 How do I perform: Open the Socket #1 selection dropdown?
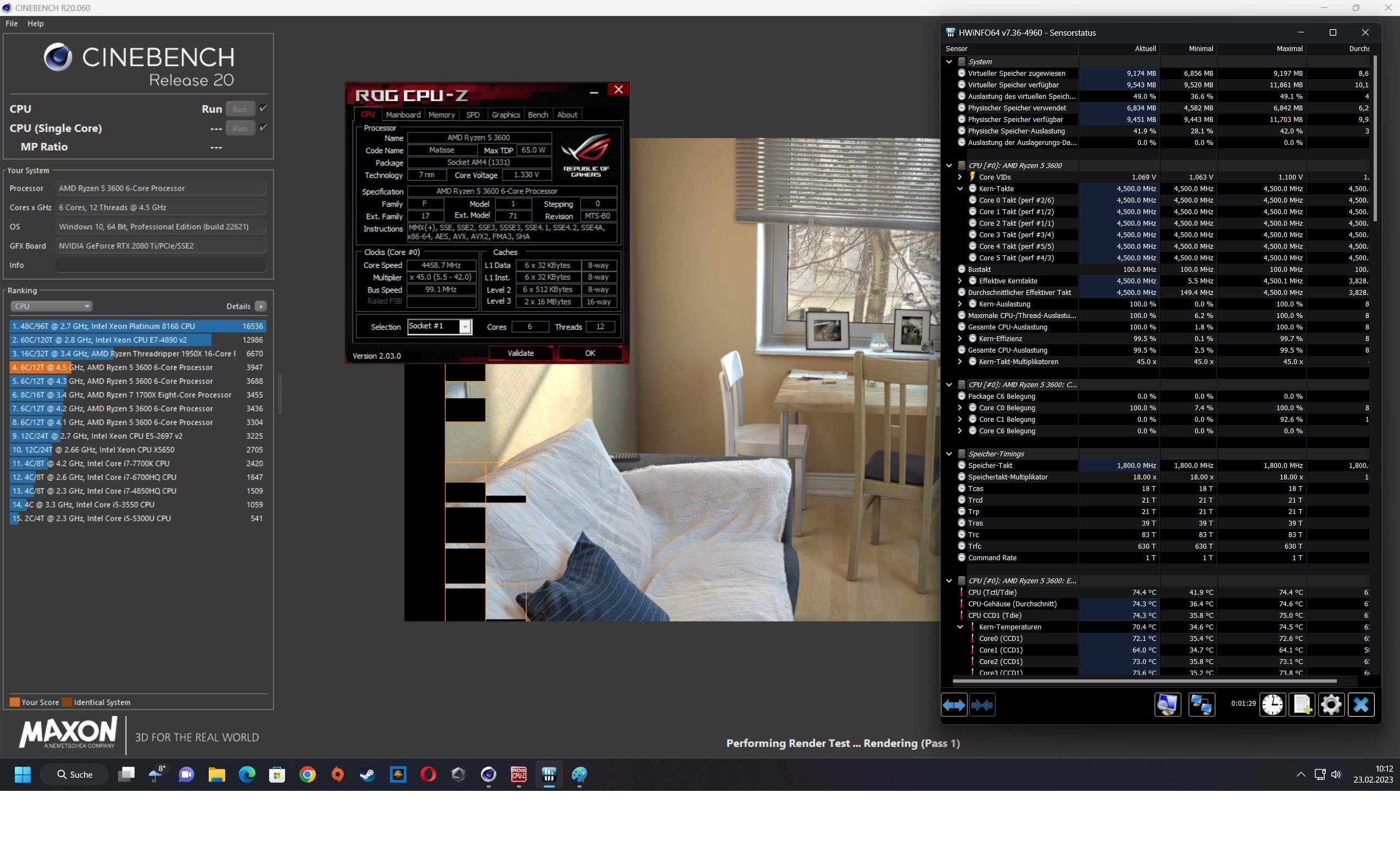[465, 327]
